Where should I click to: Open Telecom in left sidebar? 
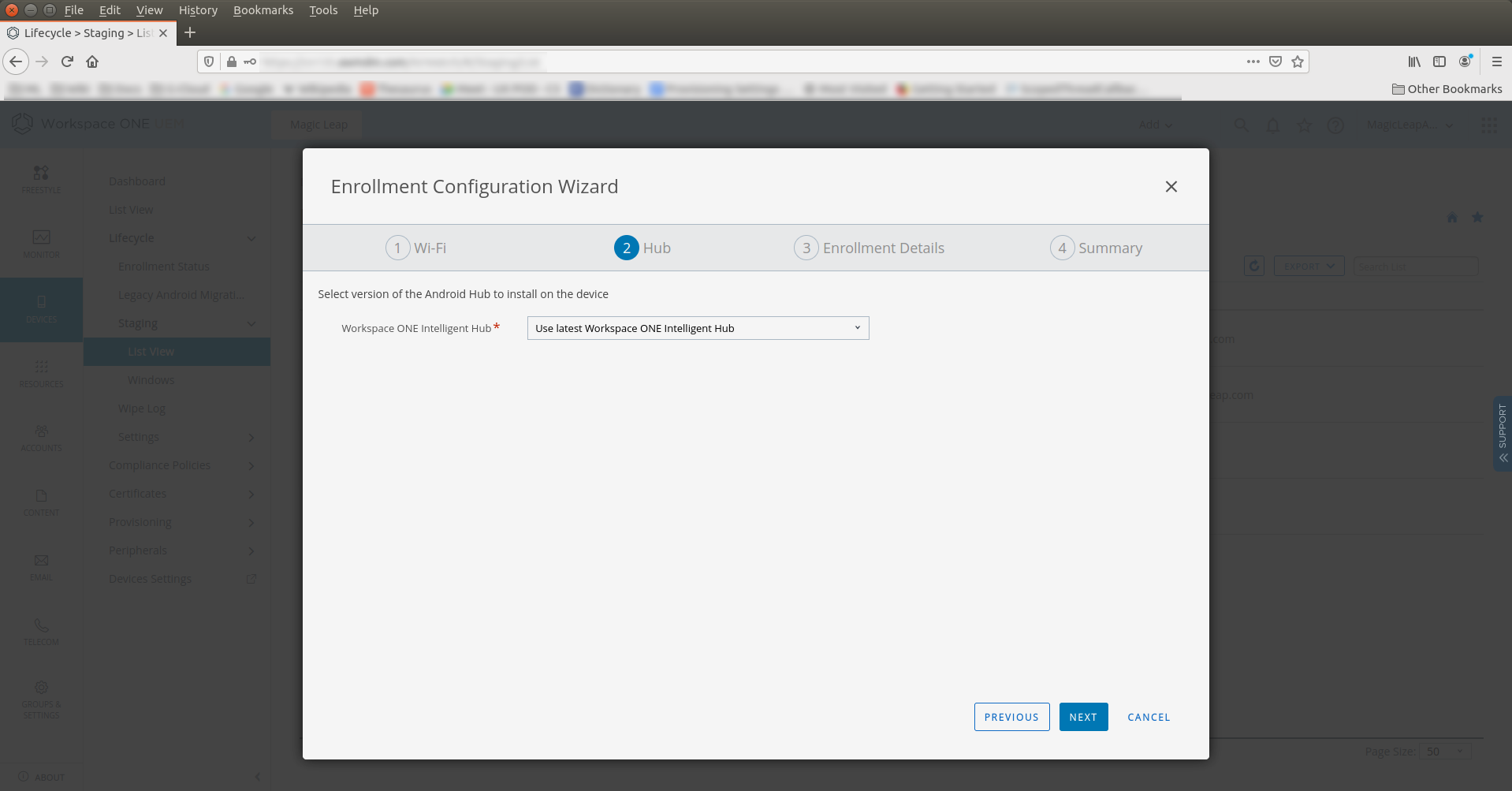coord(41,632)
